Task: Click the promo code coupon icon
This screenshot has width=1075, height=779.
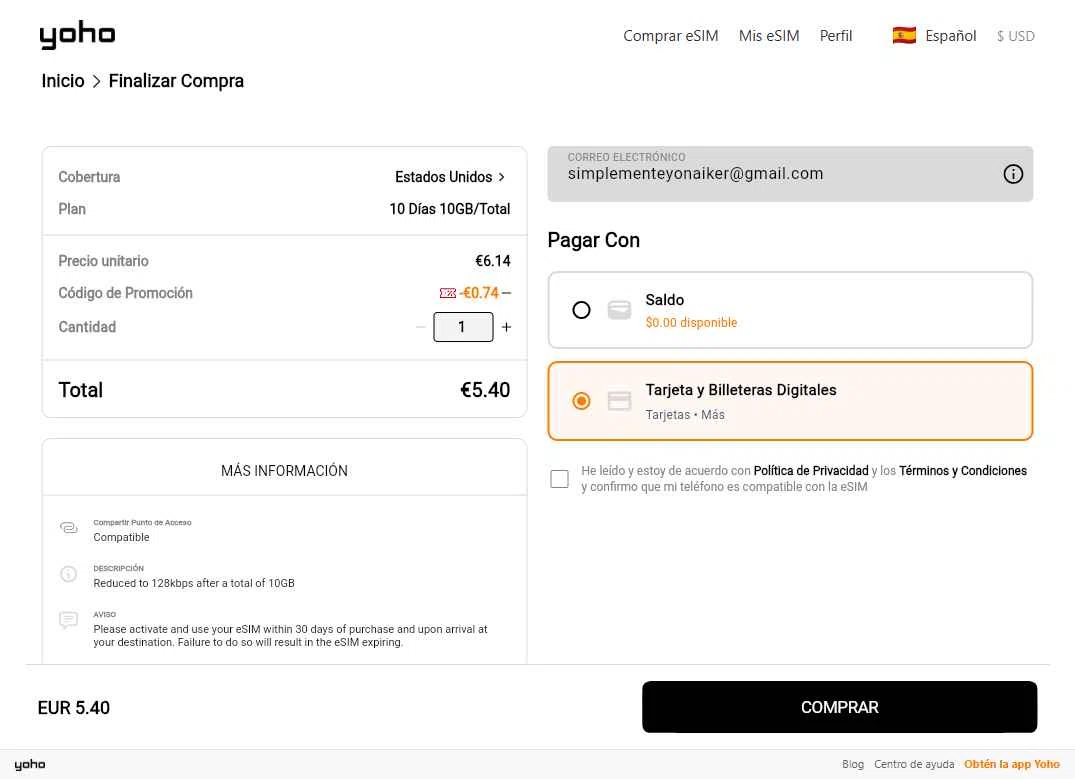Action: pos(448,293)
